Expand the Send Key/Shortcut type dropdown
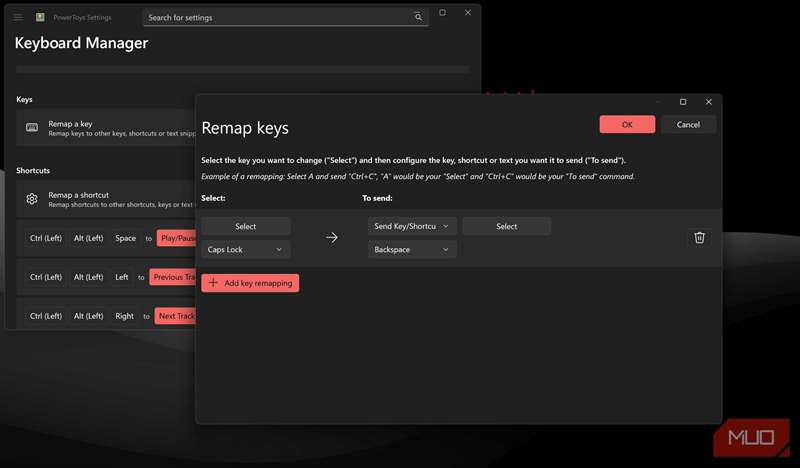The image size is (800, 468). tap(412, 226)
